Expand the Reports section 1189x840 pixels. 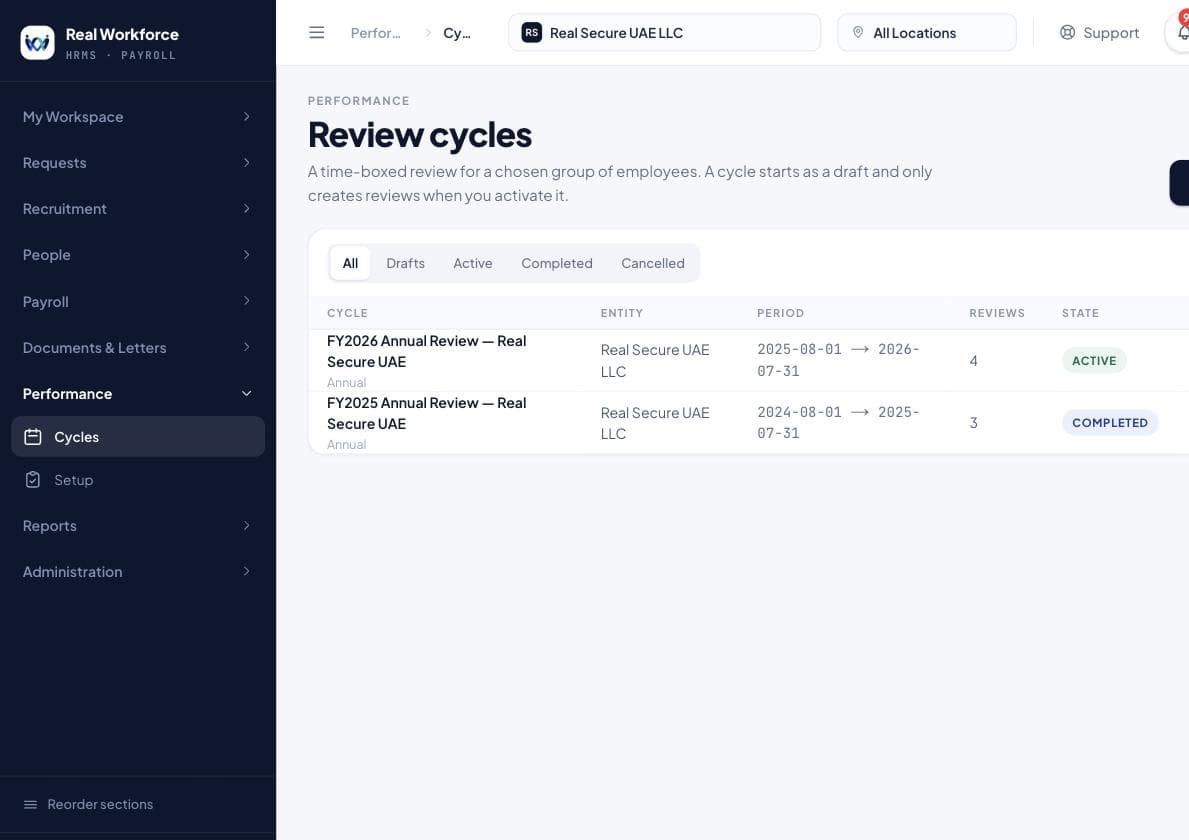click(x=138, y=526)
